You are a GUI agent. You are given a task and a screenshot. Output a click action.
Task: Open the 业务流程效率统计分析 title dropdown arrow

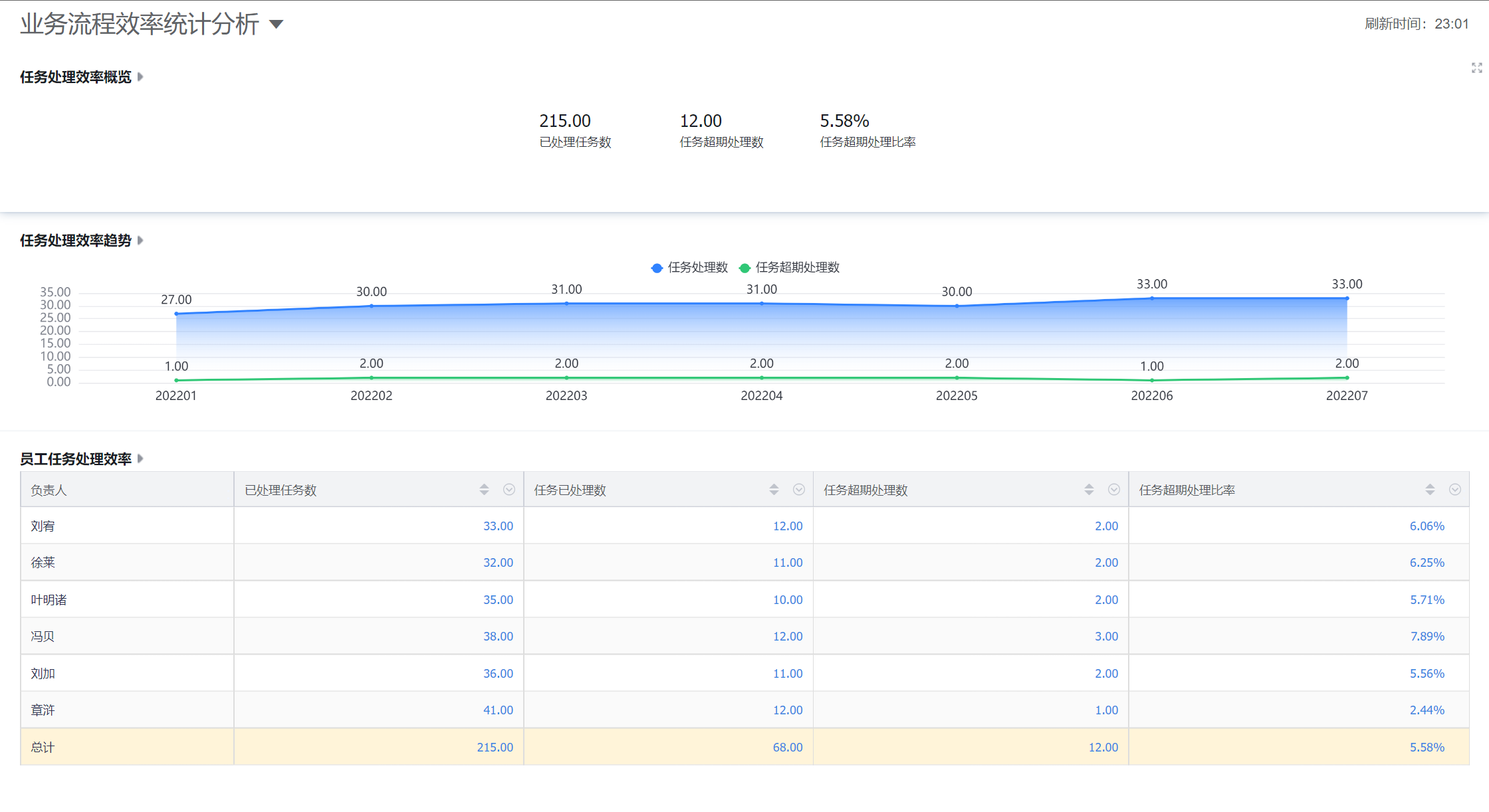(277, 25)
